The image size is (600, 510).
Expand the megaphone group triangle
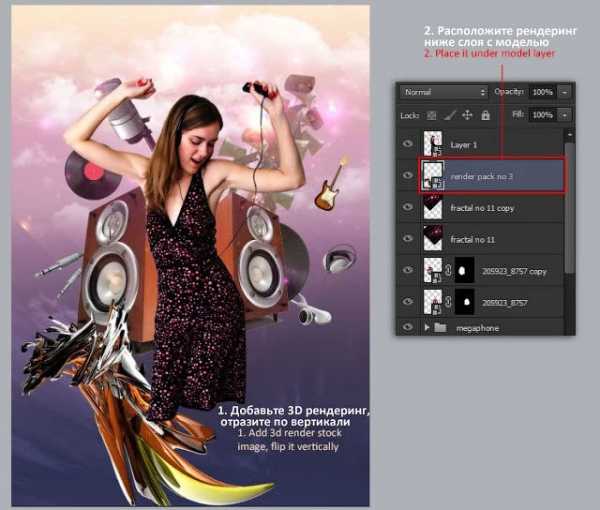coord(427,328)
